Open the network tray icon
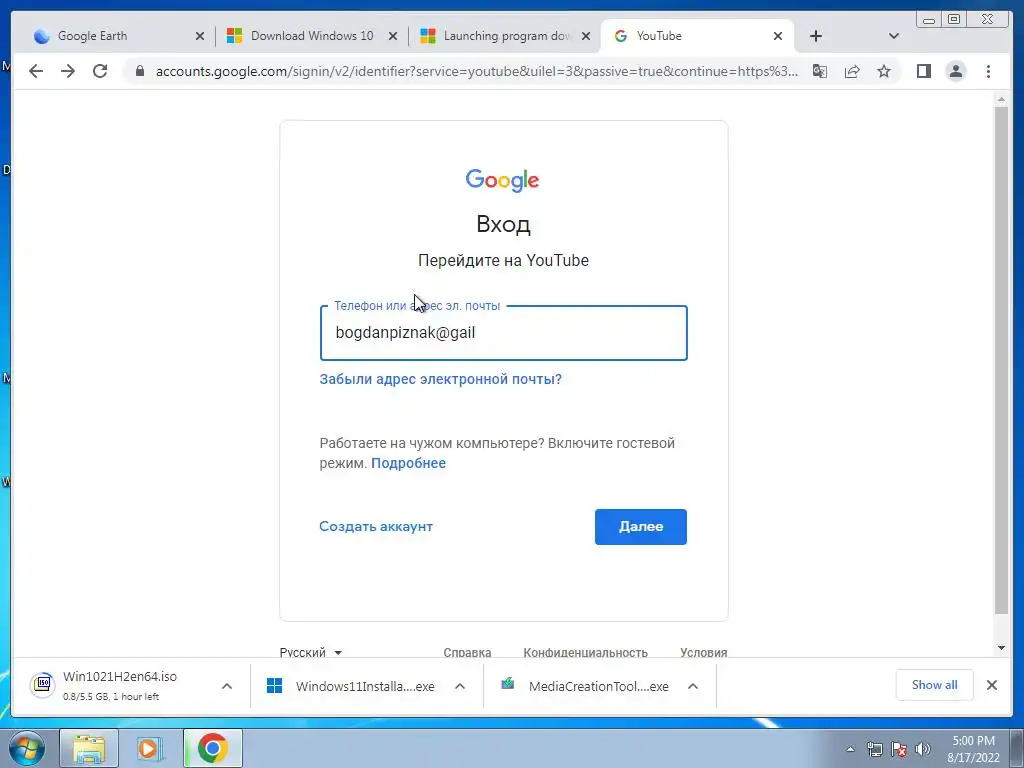This screenshot has height=768, width=1024. click(x=875, y=749)
